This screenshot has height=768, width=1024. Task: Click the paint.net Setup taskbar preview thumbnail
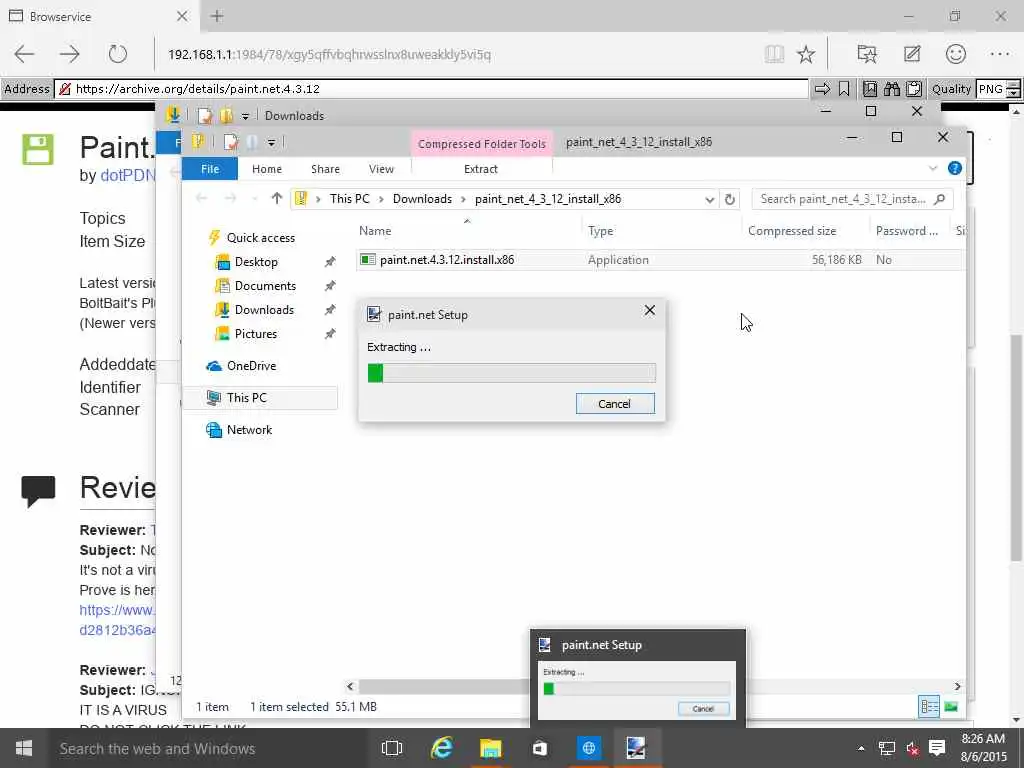click(637, 678)
